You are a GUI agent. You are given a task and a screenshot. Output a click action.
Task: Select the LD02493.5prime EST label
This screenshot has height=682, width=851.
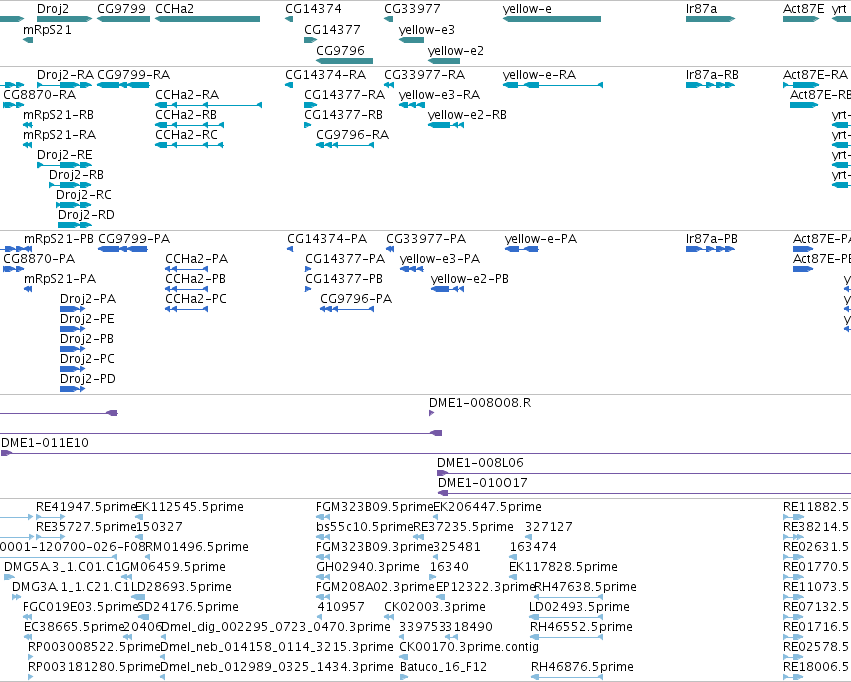coord(580,607)
